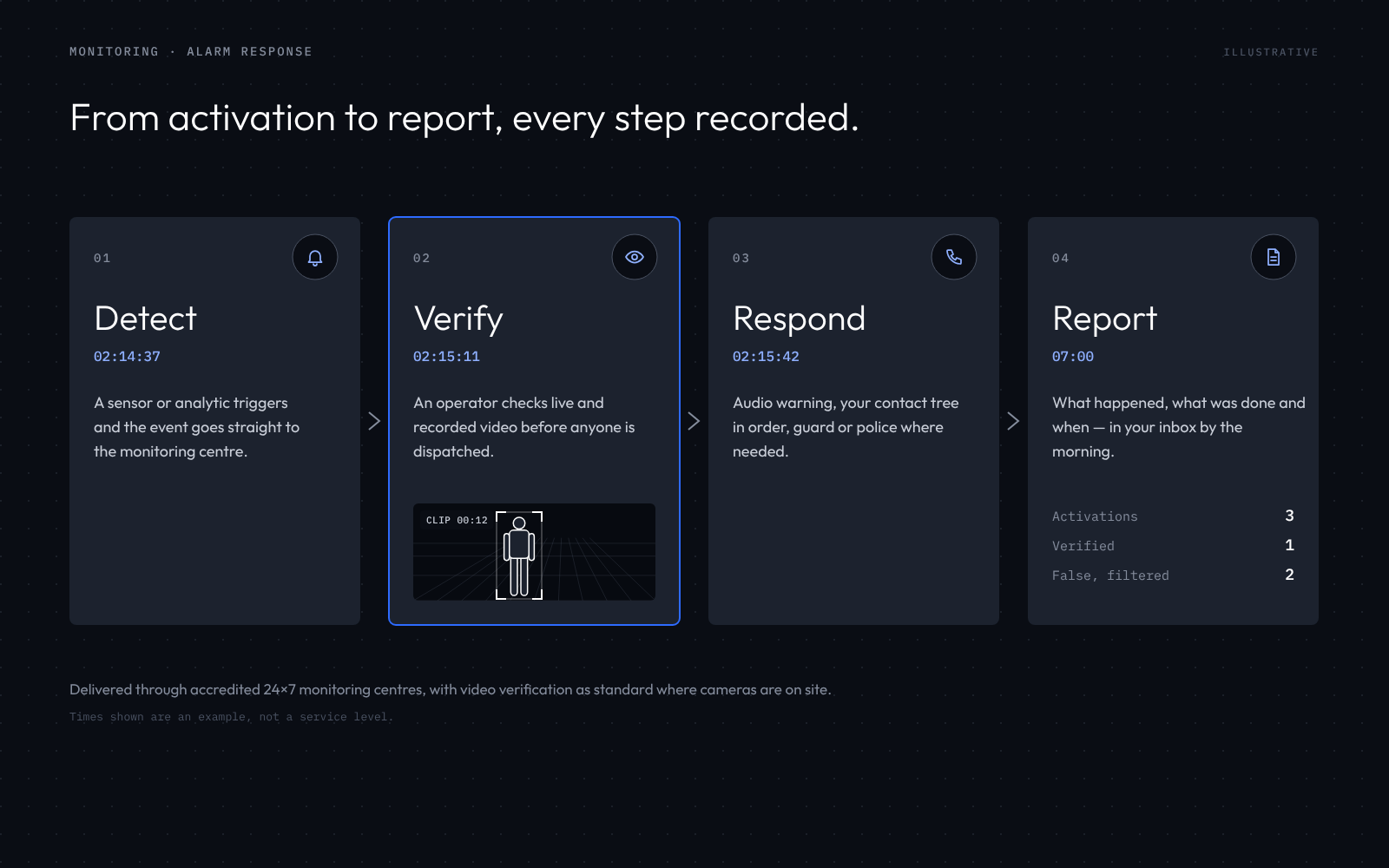
Task: Click the 02:15:11 timestamp
Action: click(446, 357)
